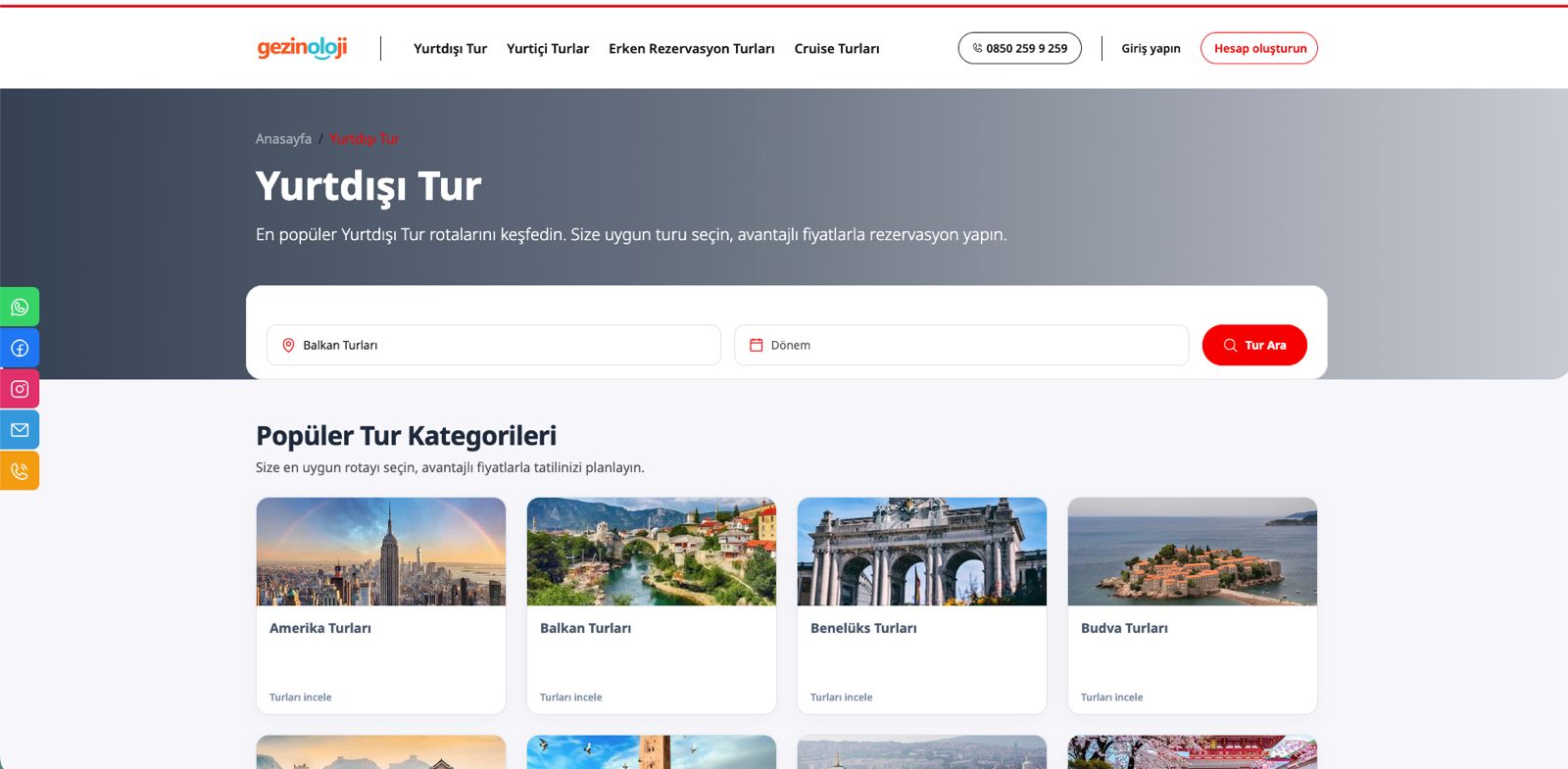
Task: Click Turları incele under Benelüks Turları
Action: point(842,697)
